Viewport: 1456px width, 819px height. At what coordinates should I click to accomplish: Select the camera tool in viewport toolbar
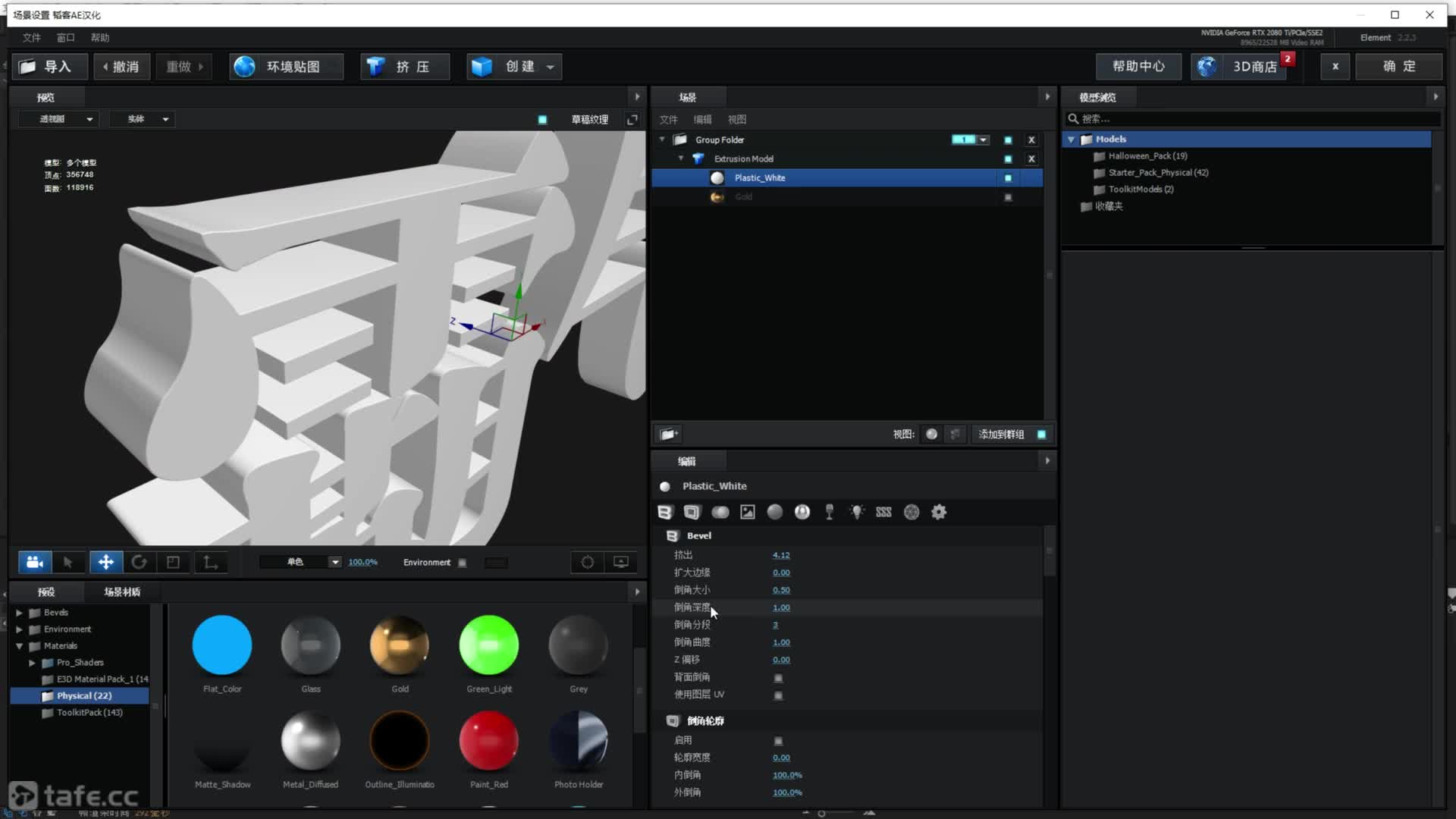tap(34, 562)
